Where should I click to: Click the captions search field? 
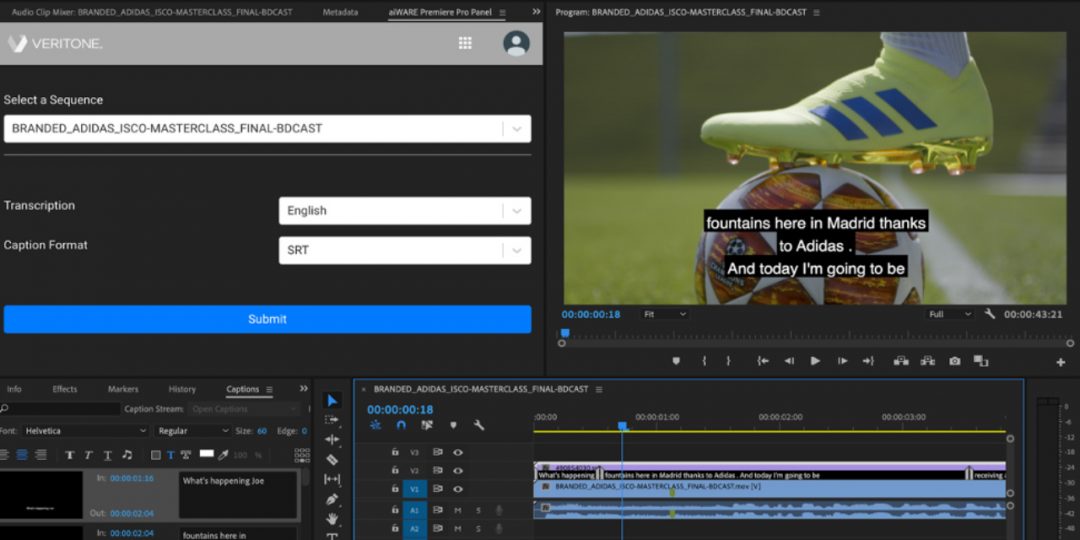61,409
